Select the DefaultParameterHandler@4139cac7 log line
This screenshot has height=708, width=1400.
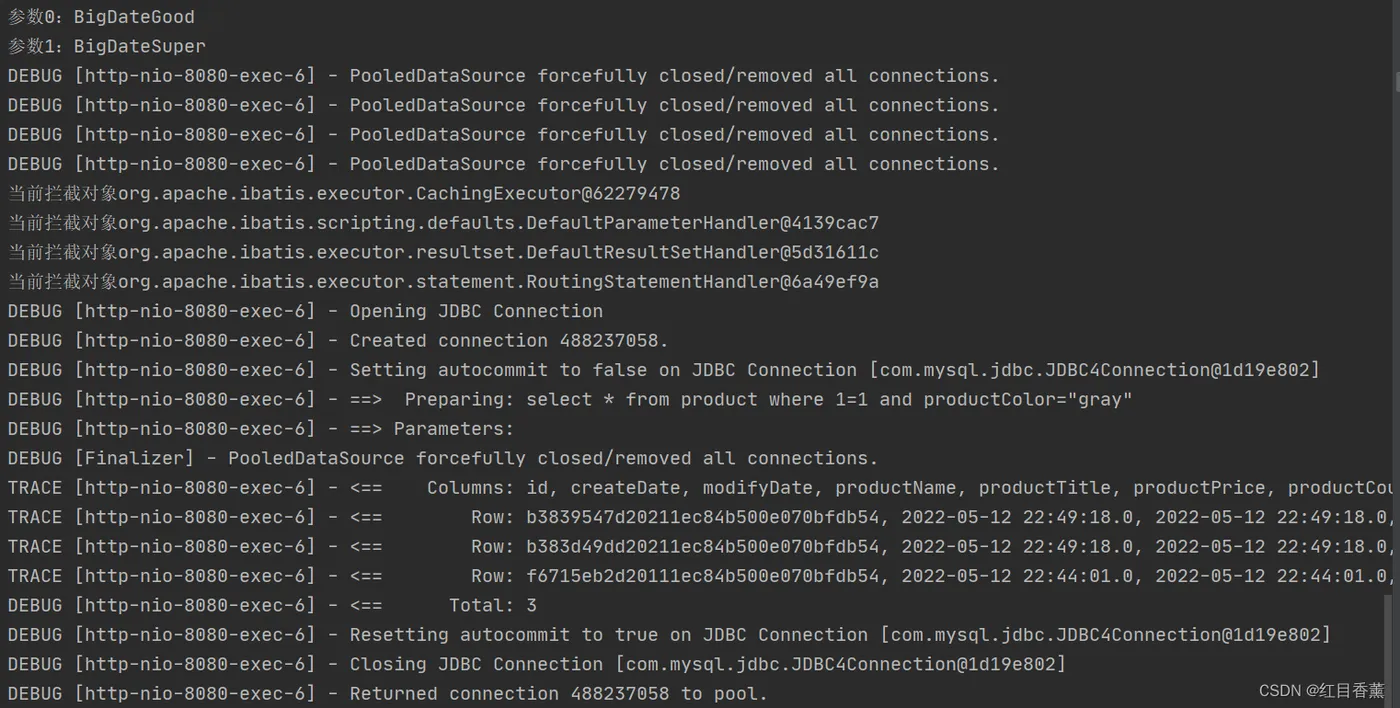click(443, 223)
